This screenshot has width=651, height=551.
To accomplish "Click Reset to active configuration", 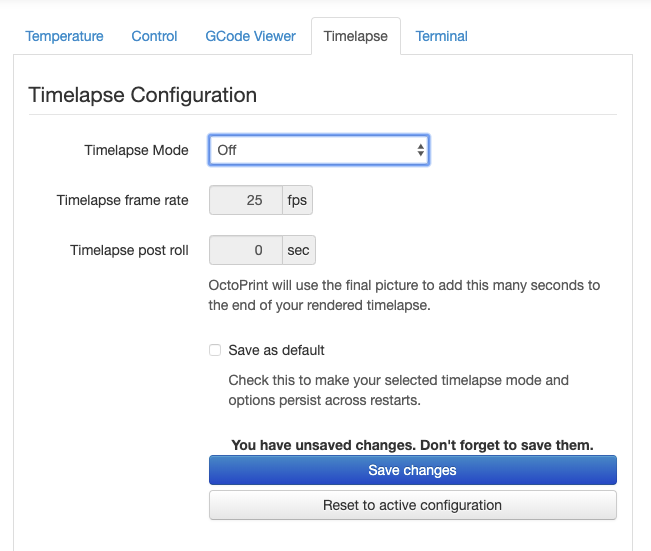I will (413, 505).
